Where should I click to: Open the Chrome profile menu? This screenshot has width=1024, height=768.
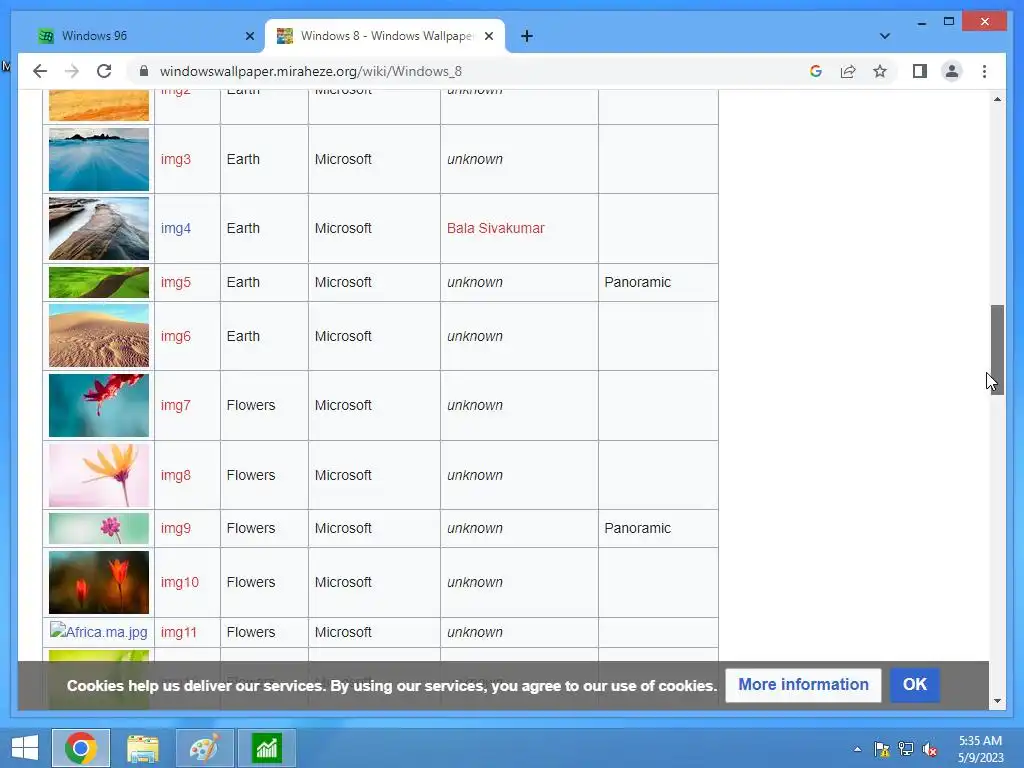(952, 71)
